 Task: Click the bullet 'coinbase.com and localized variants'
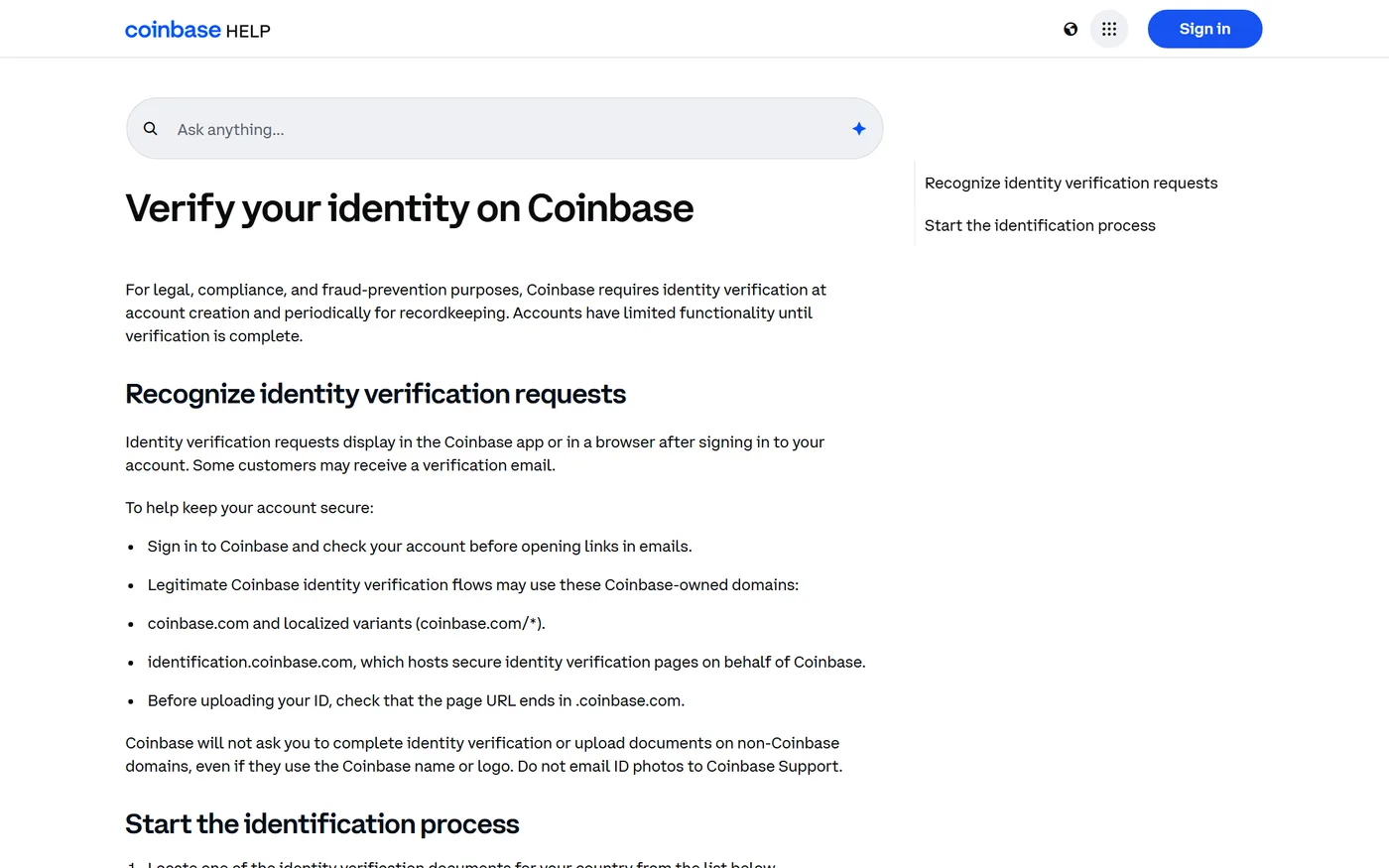[x=346, y=624]
